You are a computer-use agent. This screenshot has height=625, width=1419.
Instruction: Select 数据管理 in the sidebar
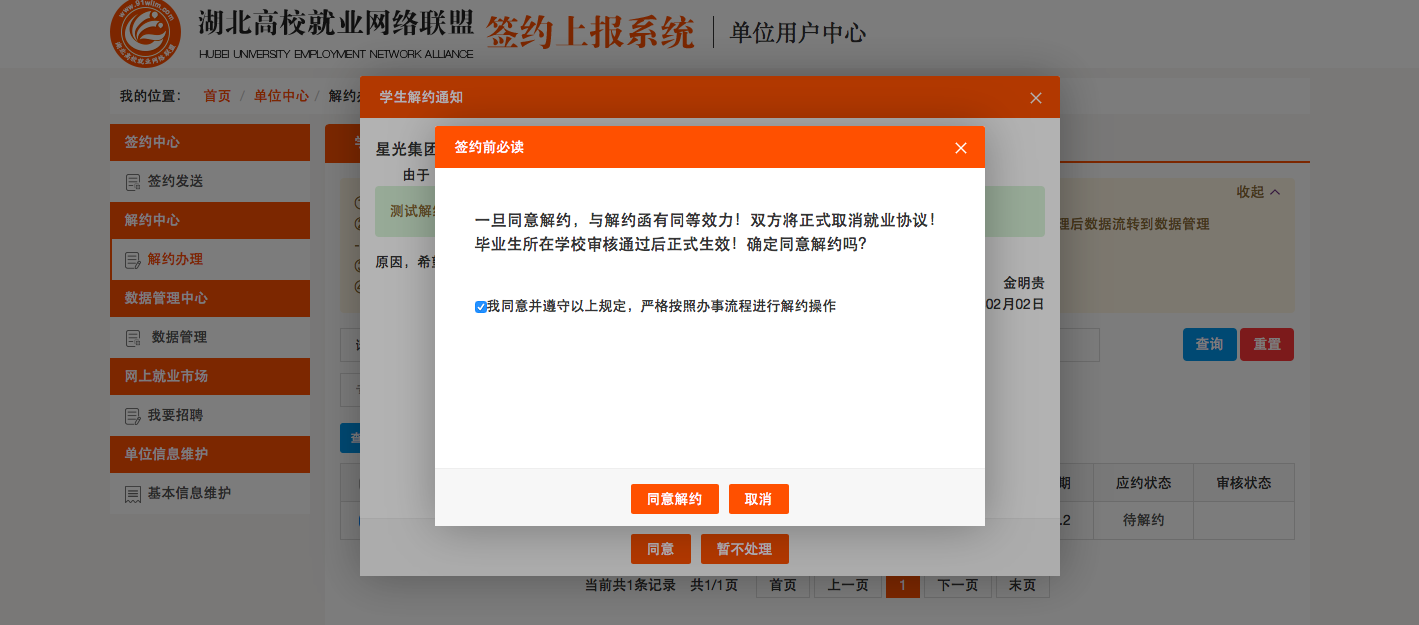point(179,337)
